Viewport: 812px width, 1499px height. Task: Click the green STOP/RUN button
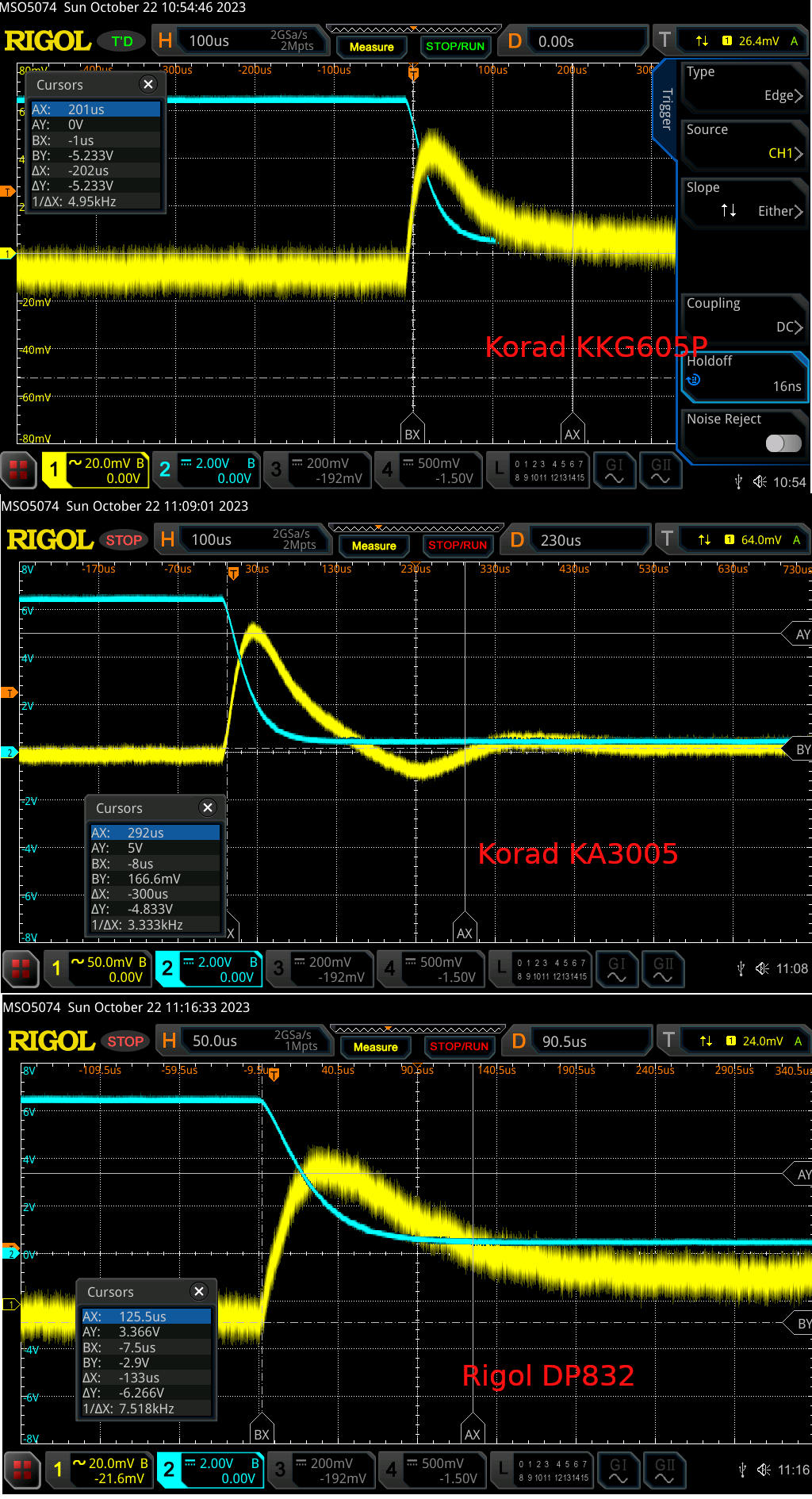coord(454,47)
